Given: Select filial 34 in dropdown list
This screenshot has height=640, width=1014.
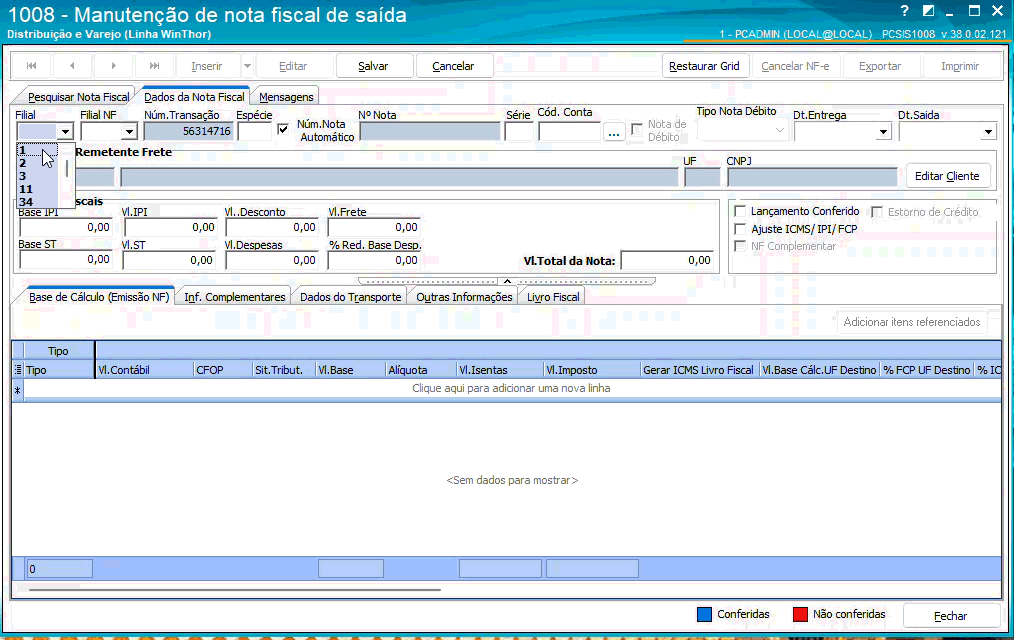Looking at the screenshot, I should point(38,202).
